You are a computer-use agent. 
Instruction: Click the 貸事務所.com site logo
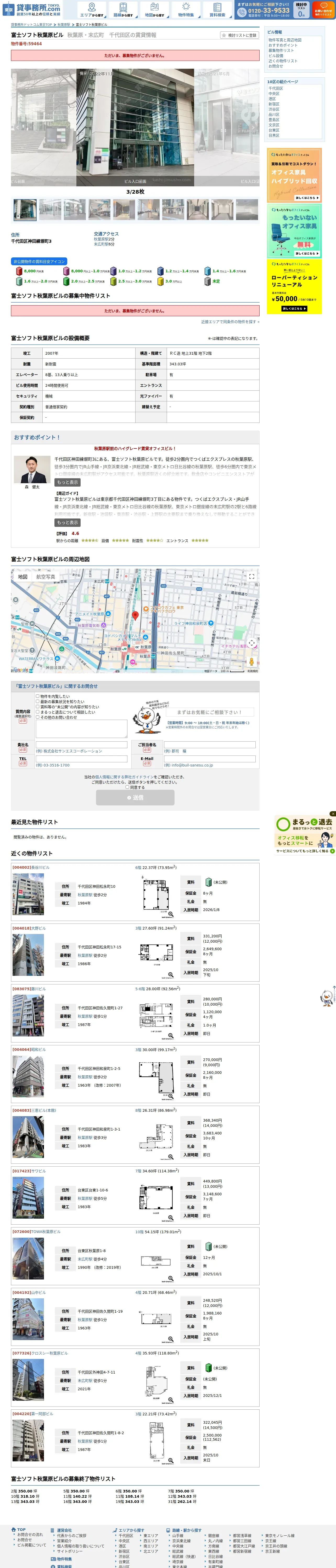tap(32, 9)
